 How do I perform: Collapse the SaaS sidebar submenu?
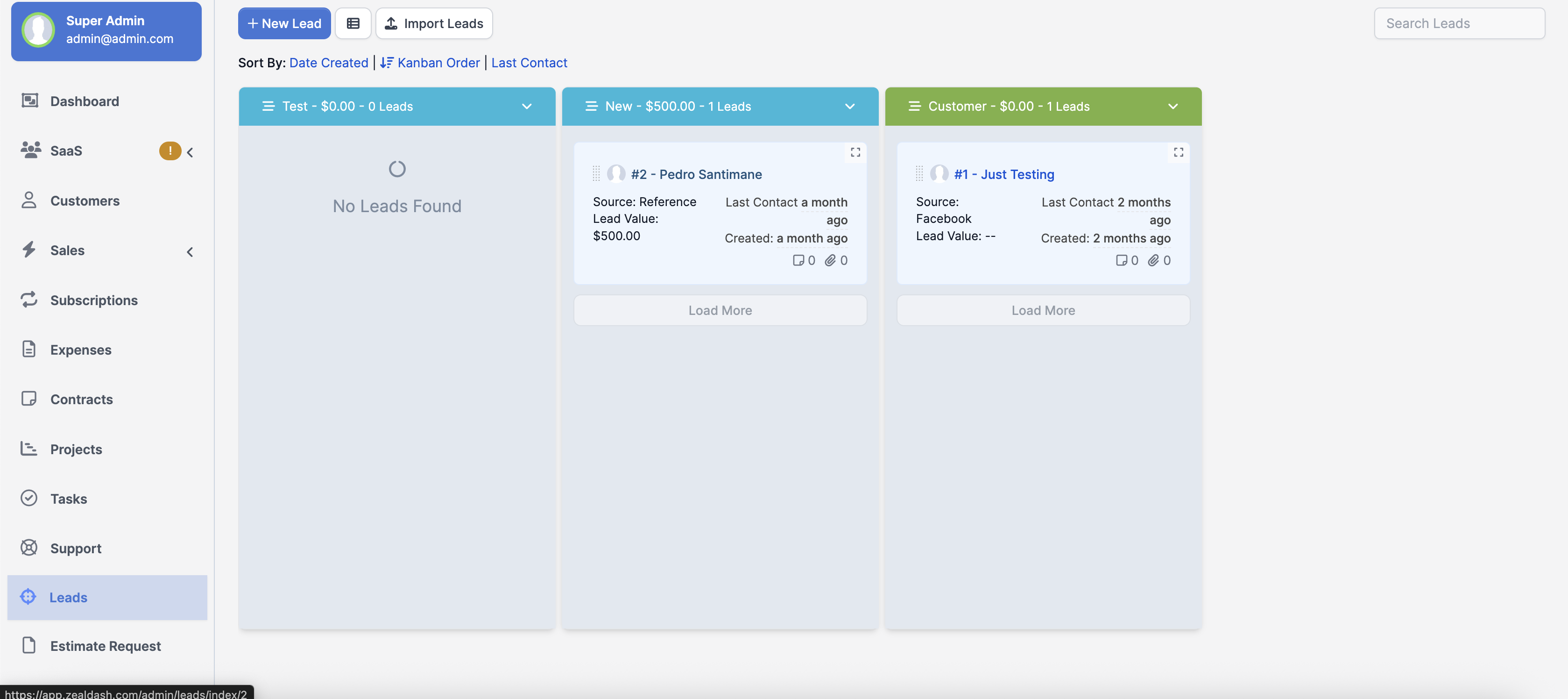coord(189,152)
